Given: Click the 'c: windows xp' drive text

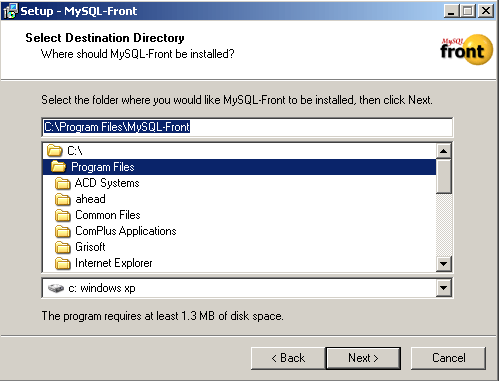Looking at the screenshot, I should coord(102,288).
